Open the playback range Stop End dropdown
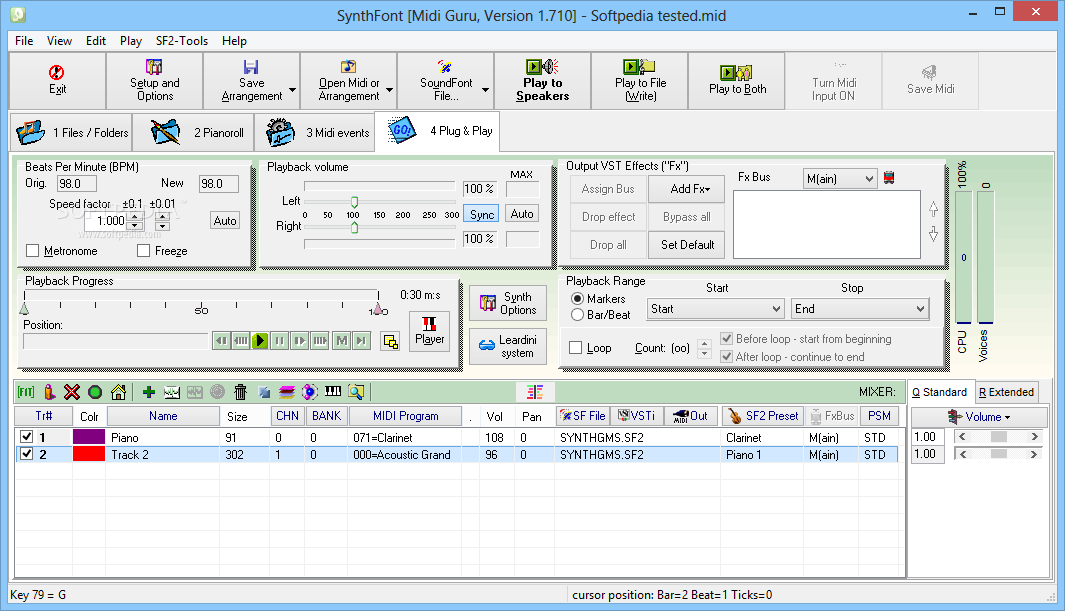Viewport: 1065px width, 611px height. (x=859, y=309)
